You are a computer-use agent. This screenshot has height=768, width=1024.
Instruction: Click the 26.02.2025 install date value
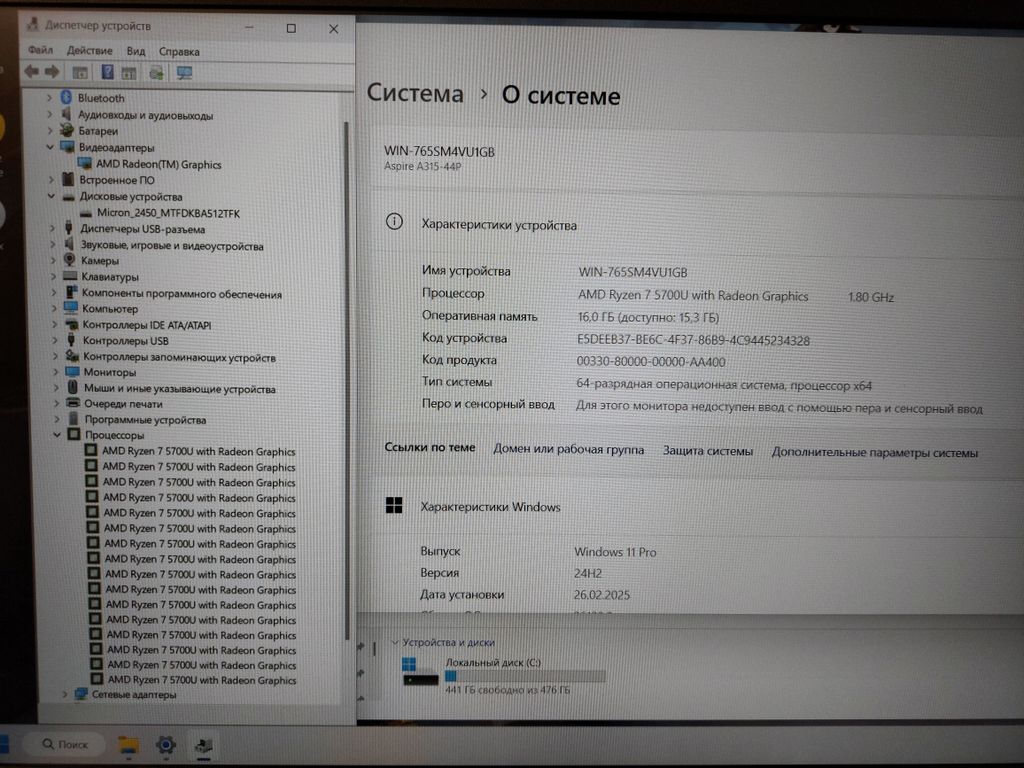601,595
